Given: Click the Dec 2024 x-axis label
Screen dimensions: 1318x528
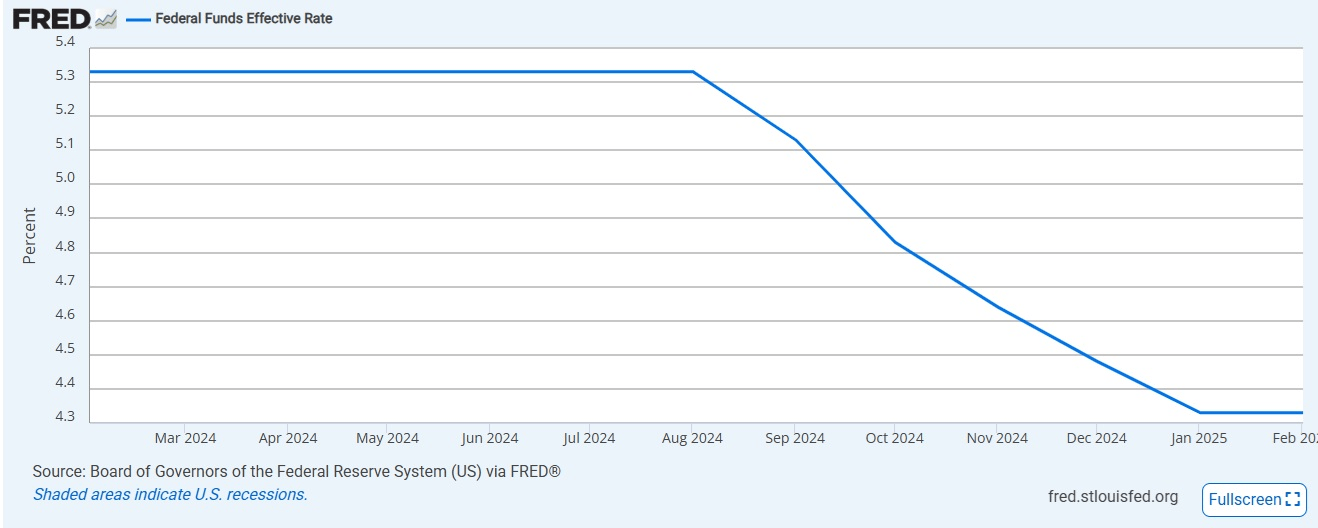Looking at the screenshot, I should [x=1096, y=438].
